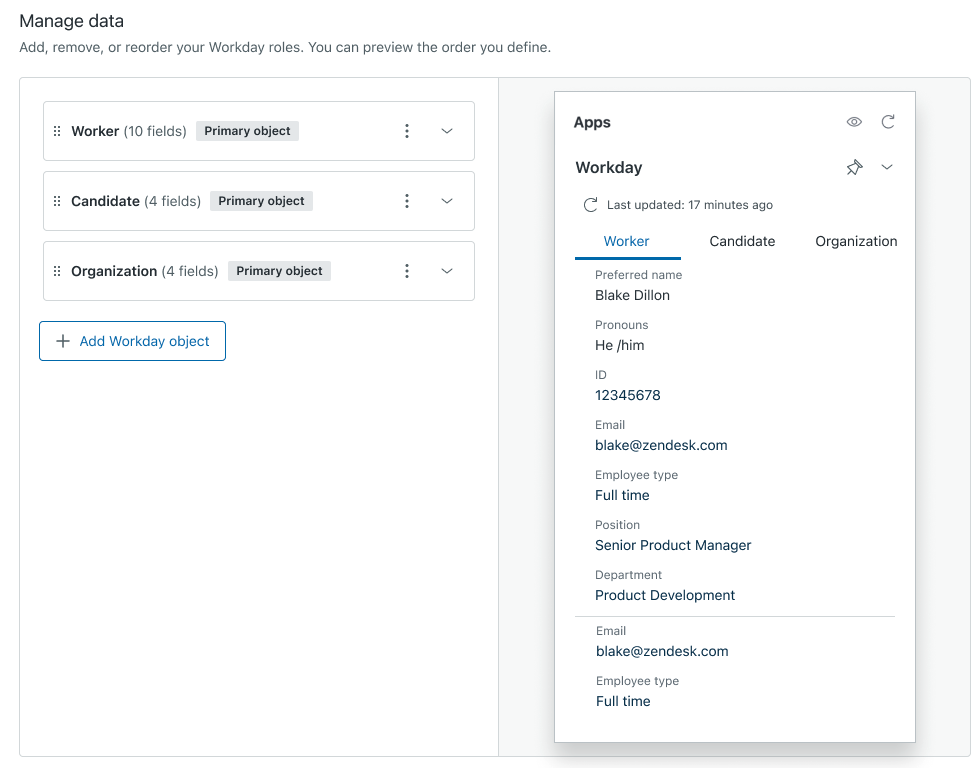Grab the Worker row drag handle
This screenshot has width=979, height=768.
tap(57, 131)
